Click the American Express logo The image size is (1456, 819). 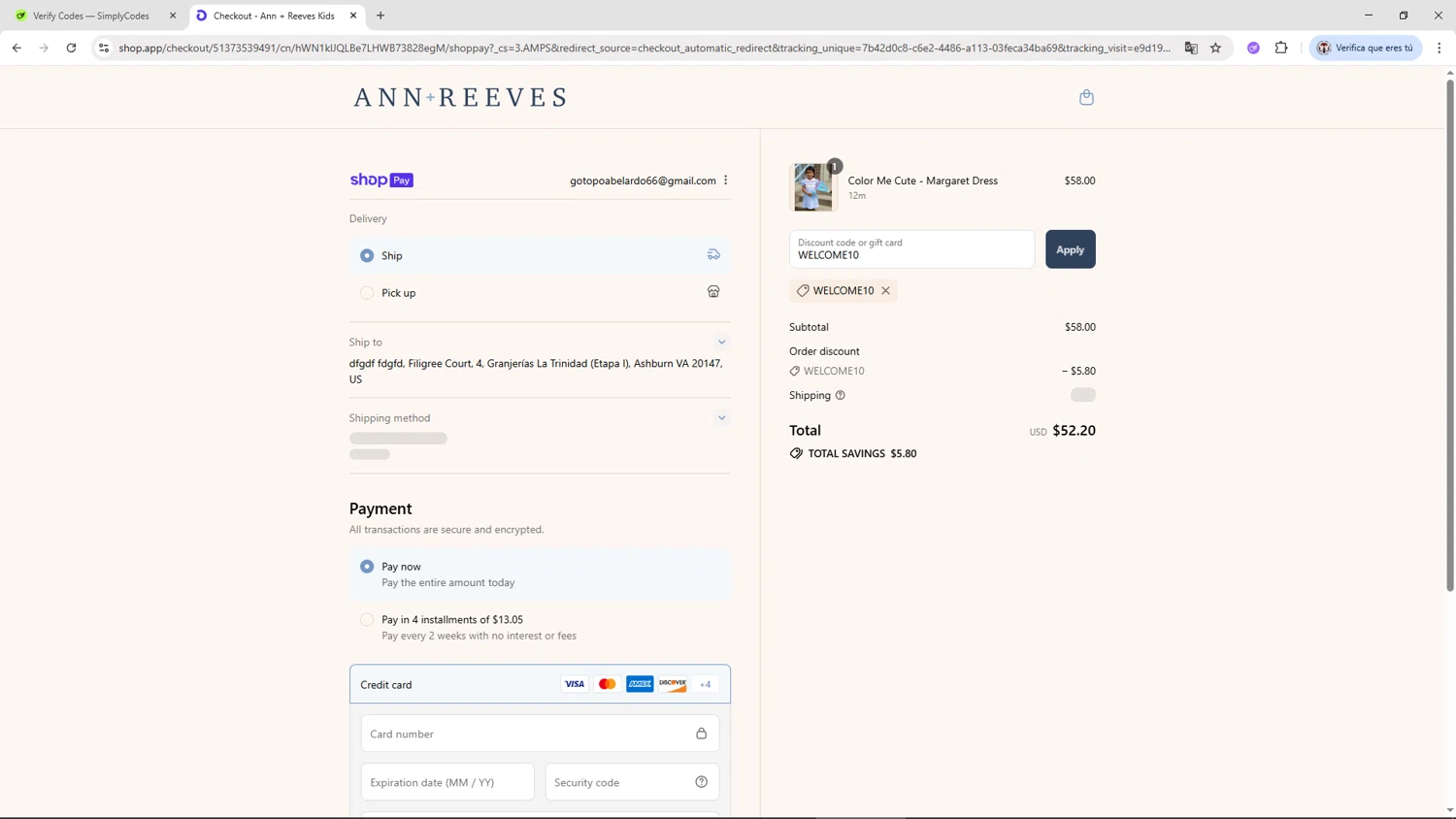[640, 684]
